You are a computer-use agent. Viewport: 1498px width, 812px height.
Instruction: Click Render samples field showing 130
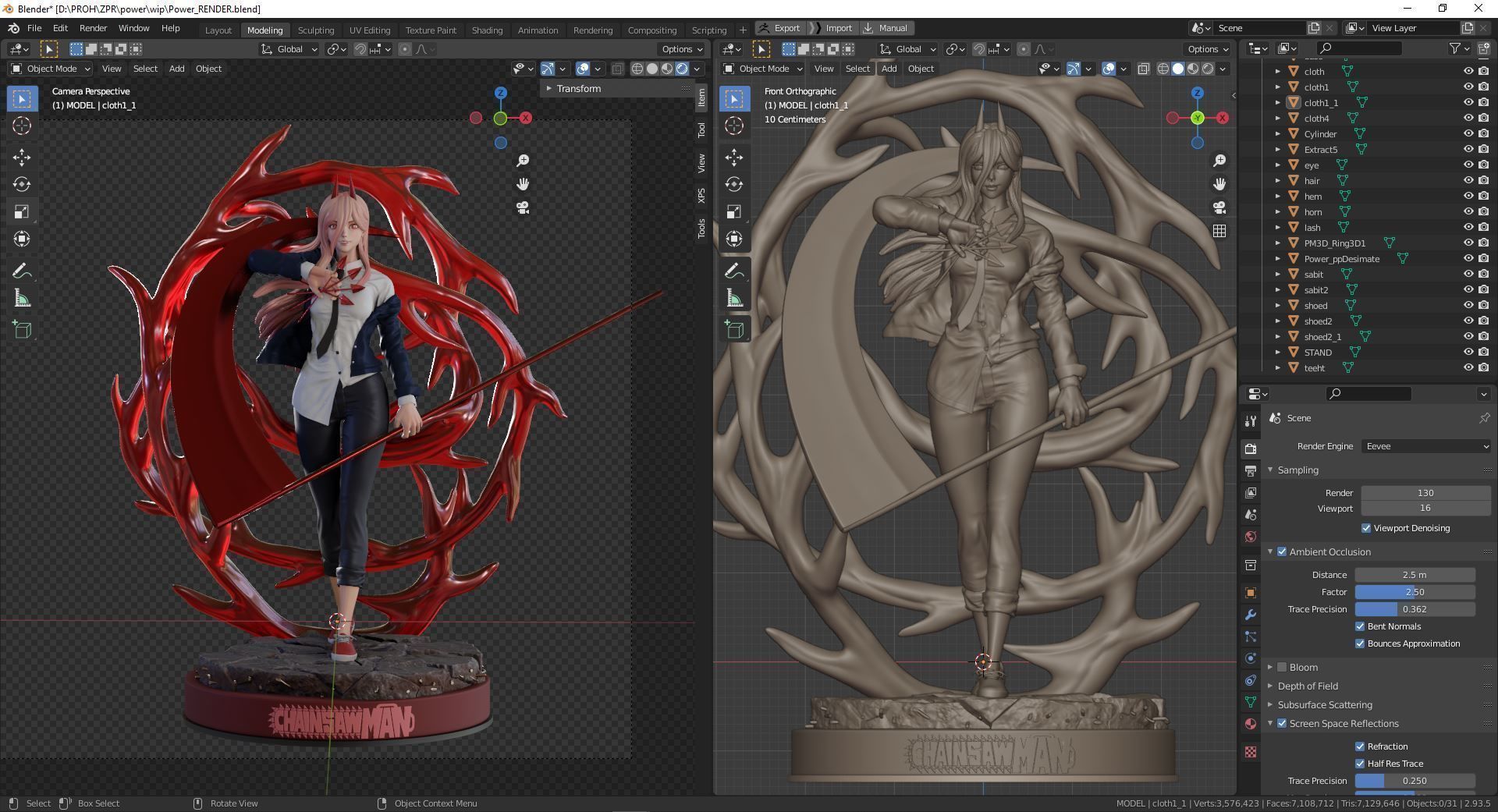[1425, 493]
